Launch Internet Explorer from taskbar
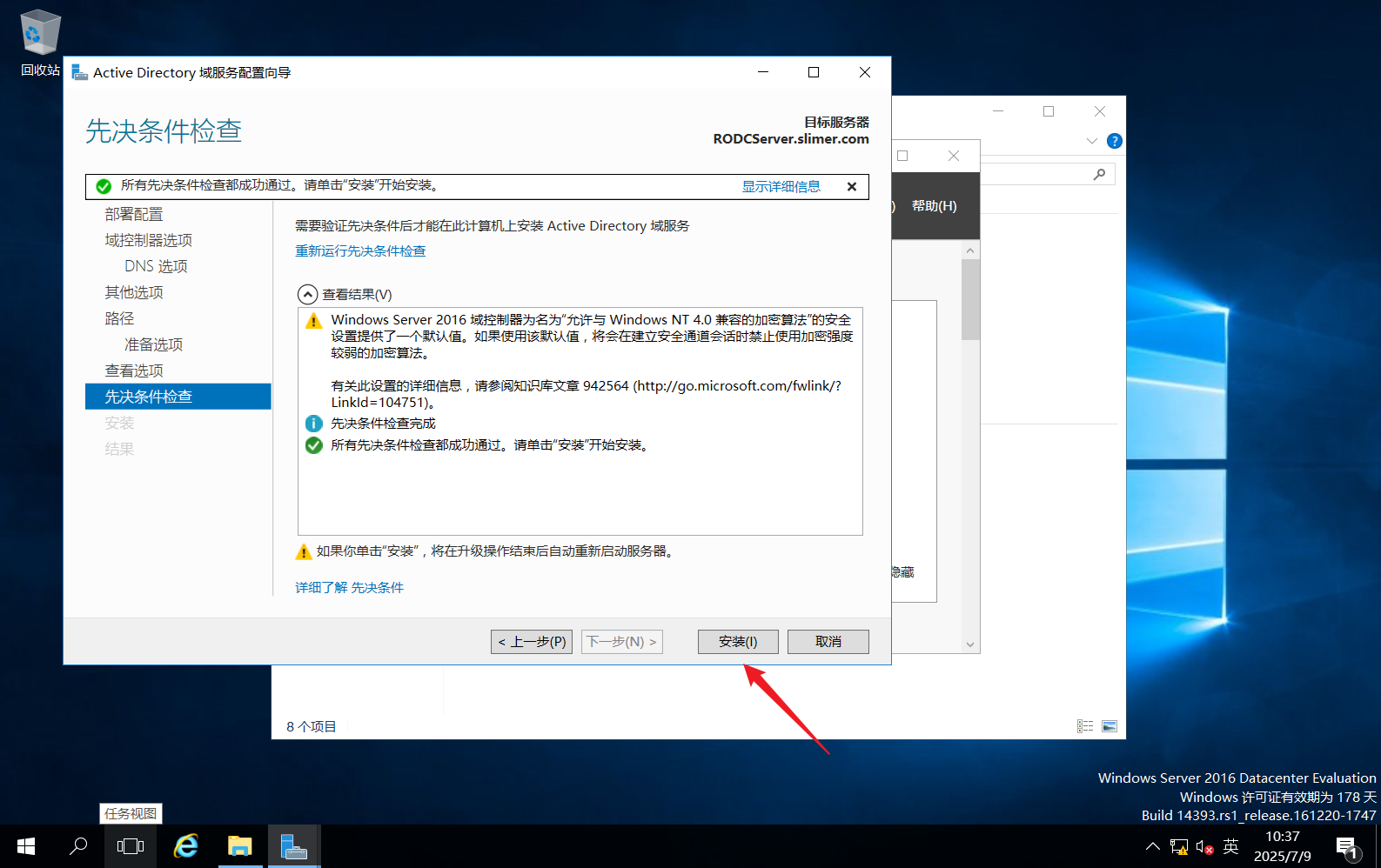 coord(185,846)
